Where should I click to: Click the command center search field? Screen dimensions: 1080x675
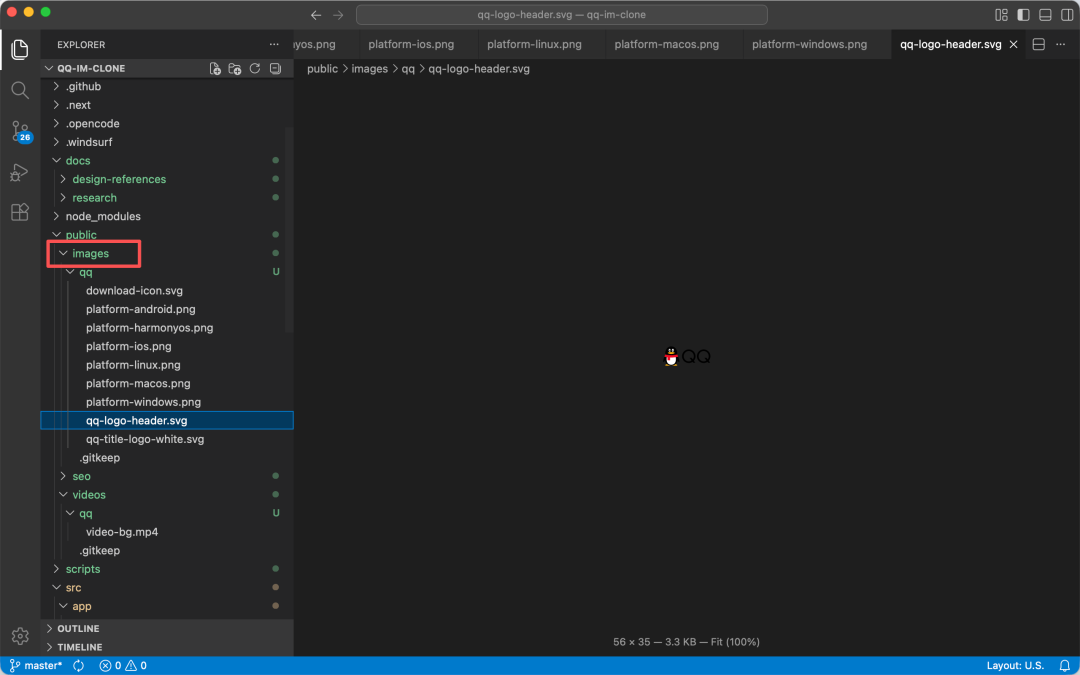point(561,15)
